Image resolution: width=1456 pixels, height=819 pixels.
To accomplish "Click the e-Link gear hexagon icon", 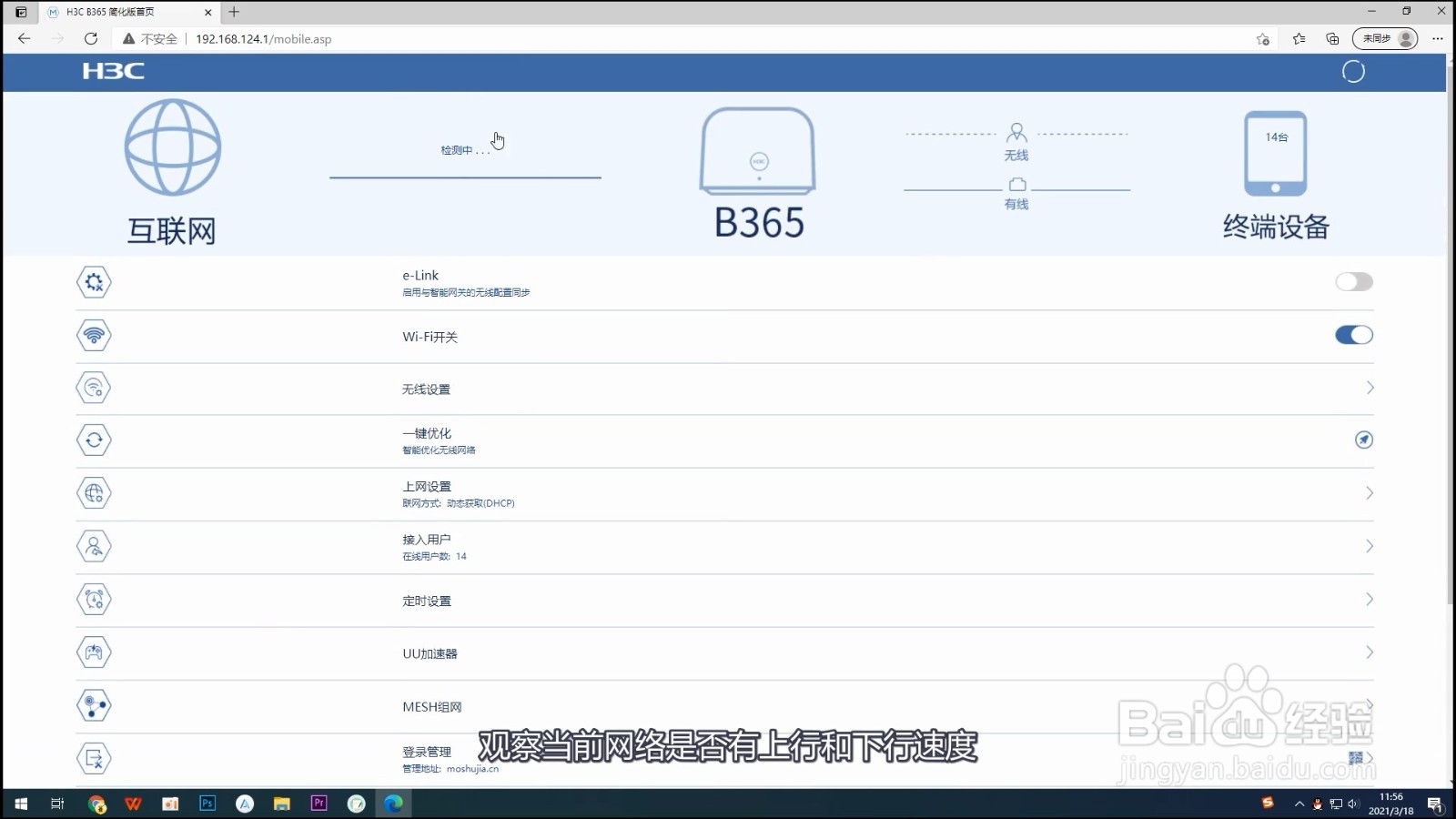I will tap(94, 282).
